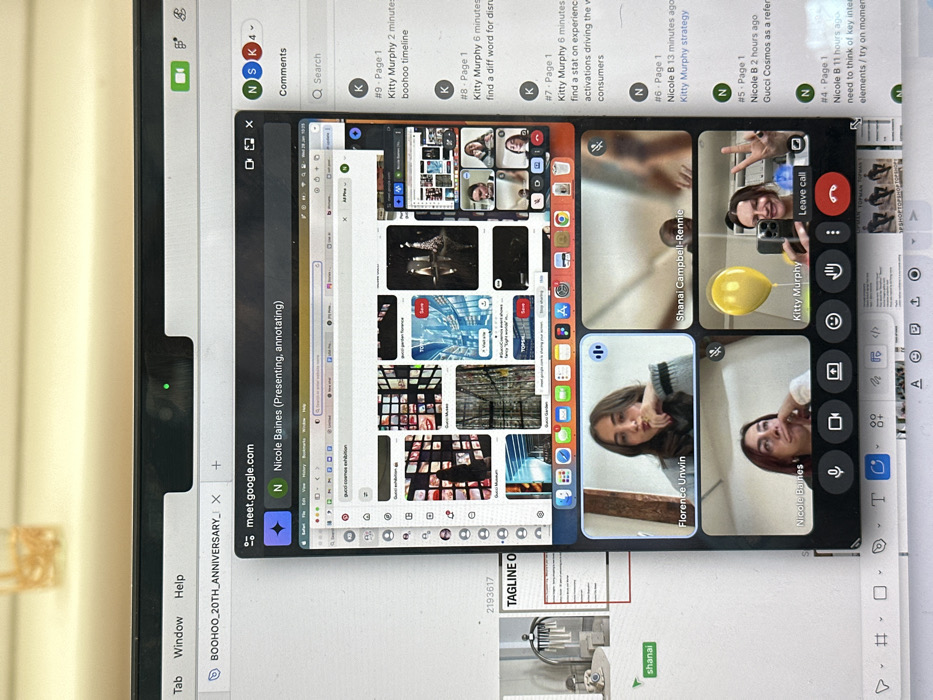The height and width of the screenshot is (700, 933).
Task: Toggle the microphone in Meet controls
Action: [x=835, y=472]
